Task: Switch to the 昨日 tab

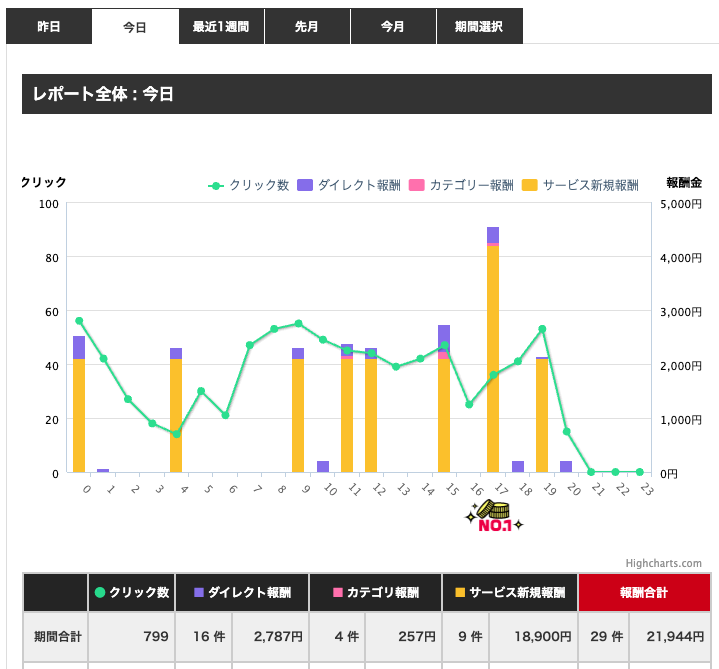Action: (x=49, y=27)
